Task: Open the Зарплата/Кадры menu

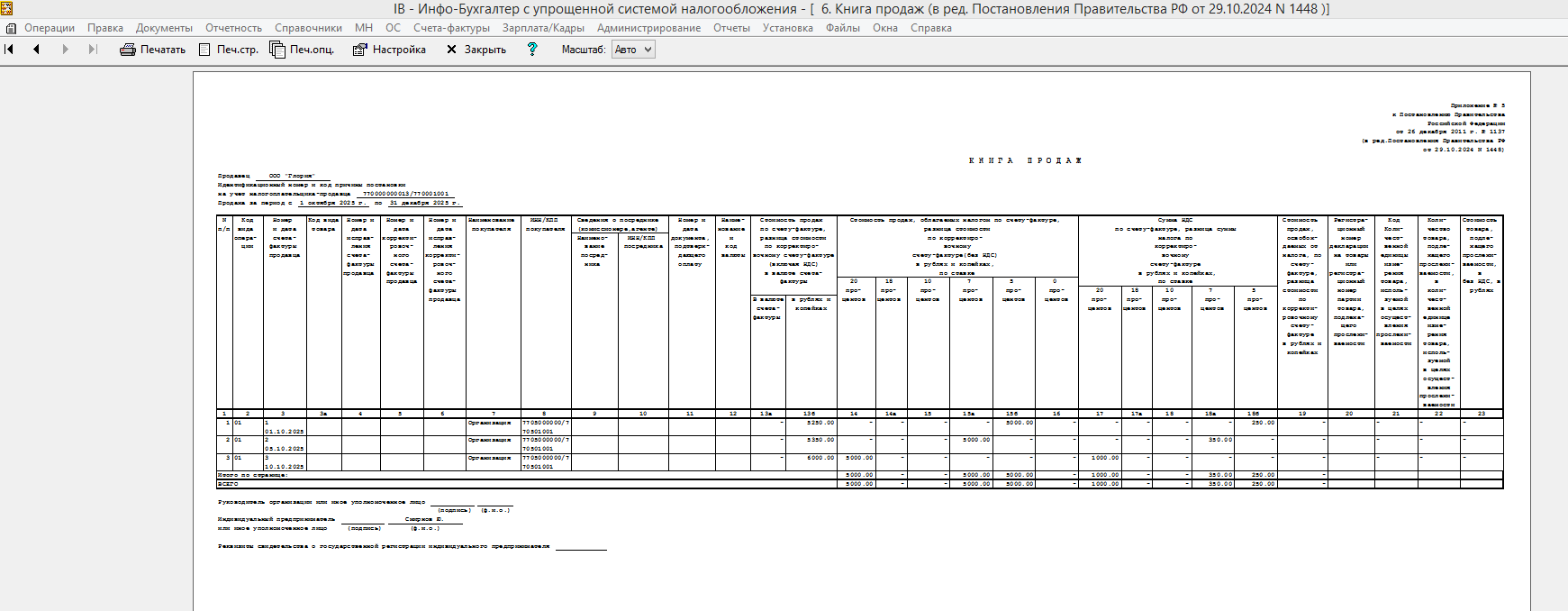Action: coord(543,28)
